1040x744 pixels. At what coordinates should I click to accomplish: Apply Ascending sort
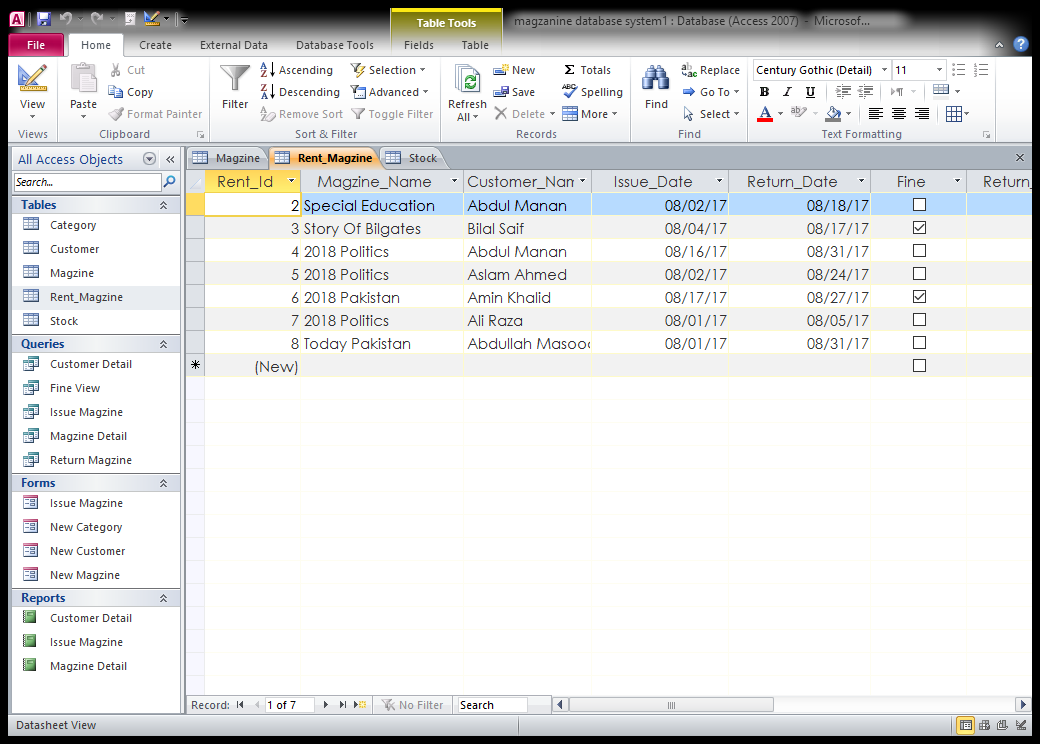pyautogui.click(x=296, y=70)
